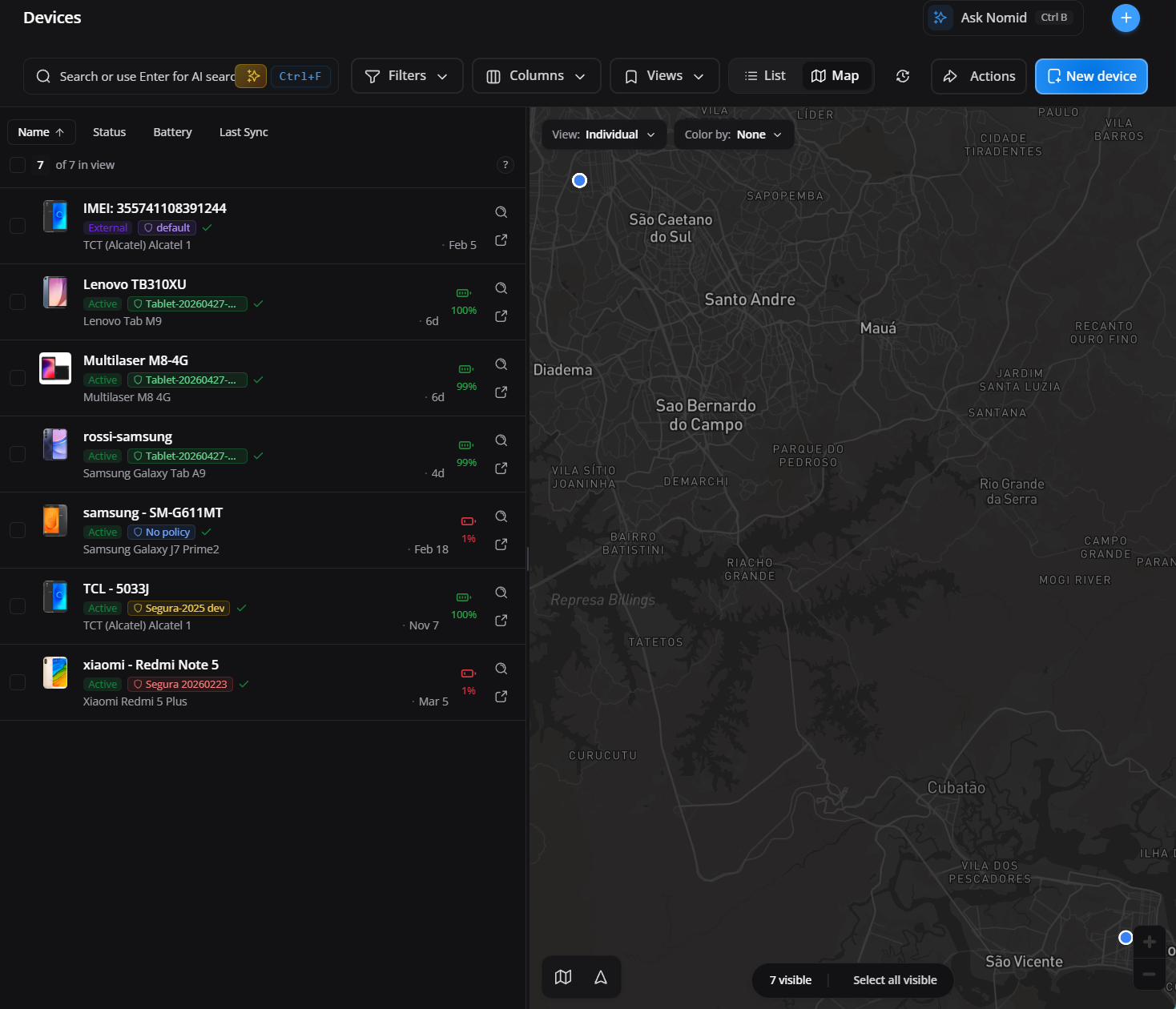
Task: Click locate icon for Multilaser M8-4G
Action: [501, 364]
